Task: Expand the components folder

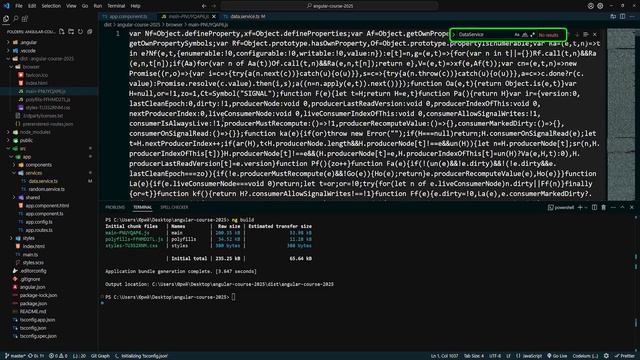Action: (x=38, y=165)
